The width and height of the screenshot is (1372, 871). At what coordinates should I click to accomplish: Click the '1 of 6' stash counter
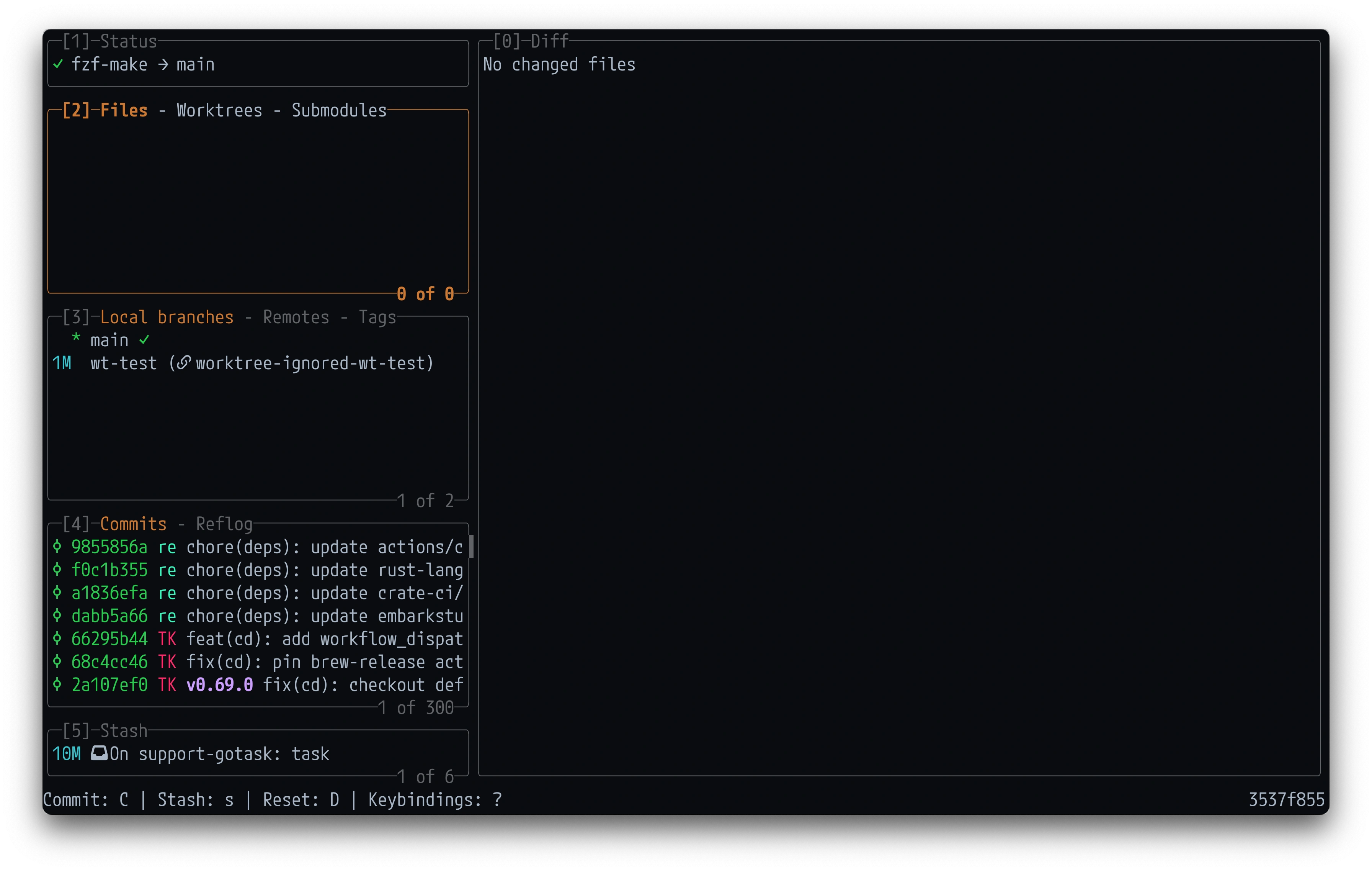click(425, 776)
